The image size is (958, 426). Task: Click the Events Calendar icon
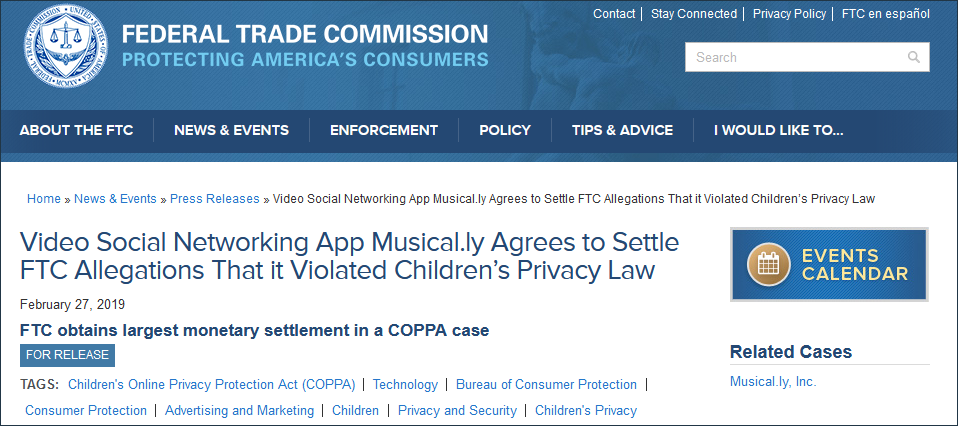(x=768, y=265)
